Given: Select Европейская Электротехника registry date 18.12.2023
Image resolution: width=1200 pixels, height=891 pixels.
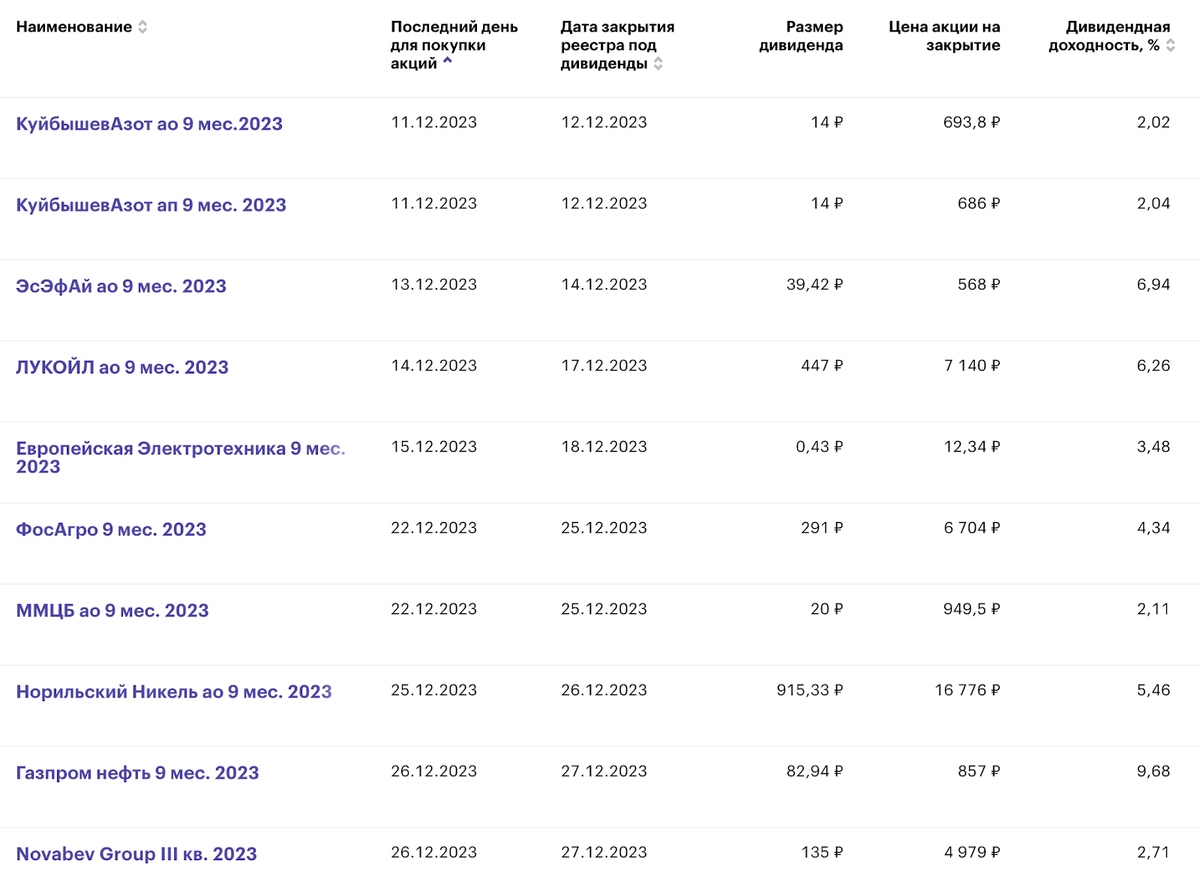Looking at the screenshot, I should 604,446.
